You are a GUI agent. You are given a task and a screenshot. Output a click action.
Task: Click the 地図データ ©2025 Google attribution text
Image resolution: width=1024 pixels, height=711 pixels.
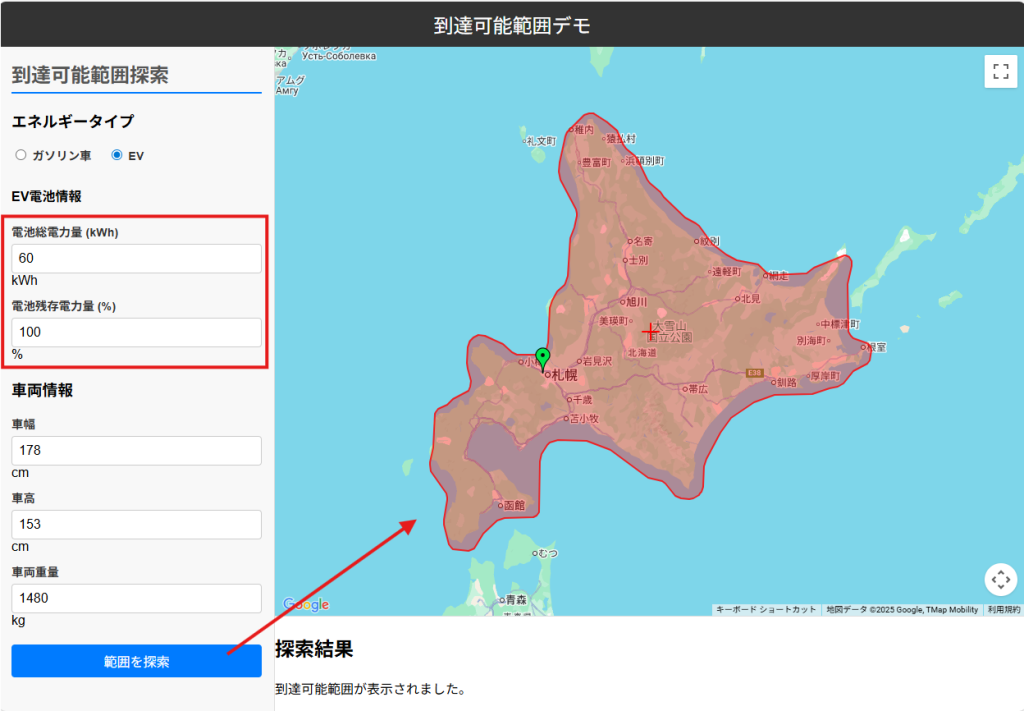902,610
